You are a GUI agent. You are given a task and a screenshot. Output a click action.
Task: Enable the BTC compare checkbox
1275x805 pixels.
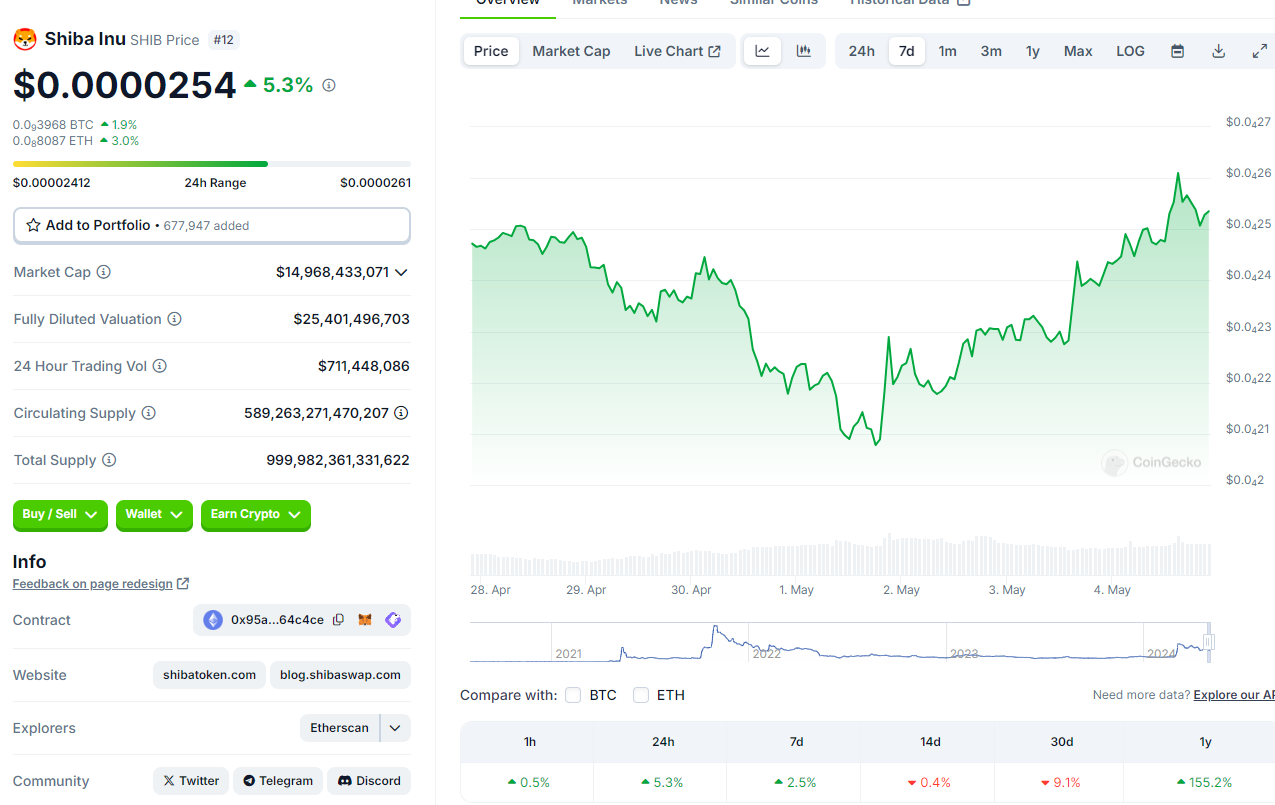pos(573,695)
